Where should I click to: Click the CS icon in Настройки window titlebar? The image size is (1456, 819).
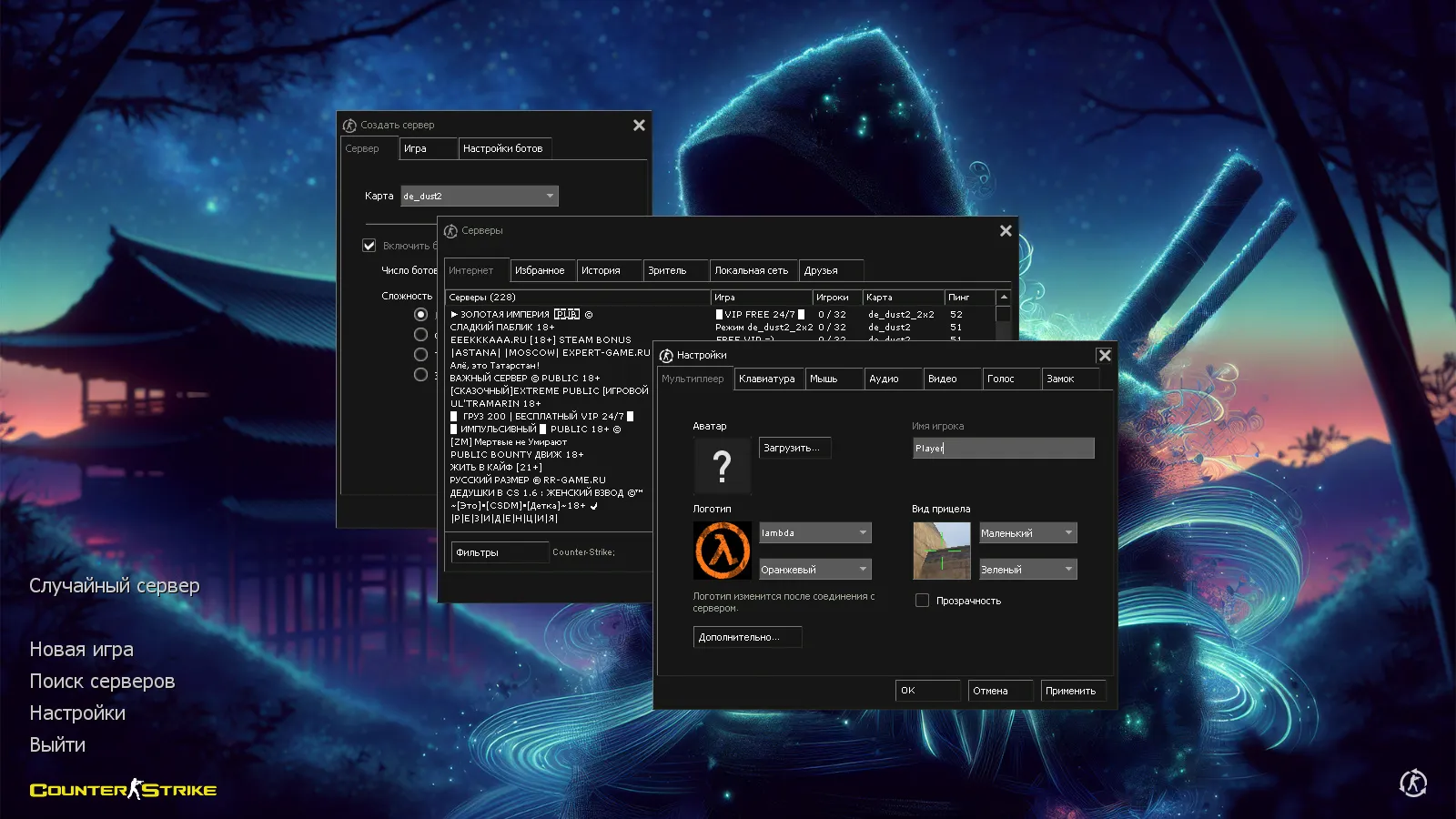(x=669, y=355)
